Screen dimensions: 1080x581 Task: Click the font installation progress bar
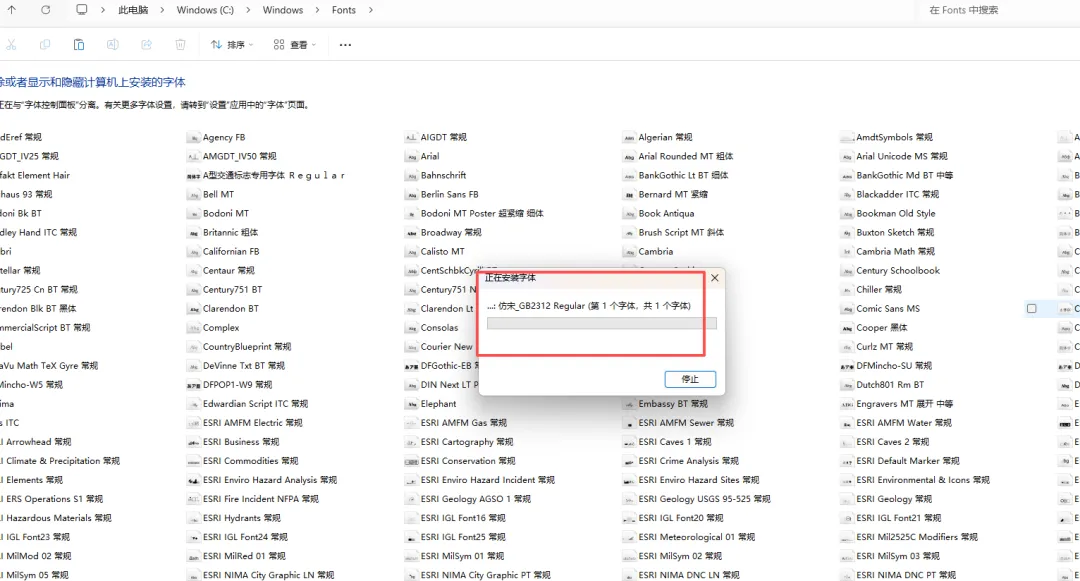coord(601,324)
